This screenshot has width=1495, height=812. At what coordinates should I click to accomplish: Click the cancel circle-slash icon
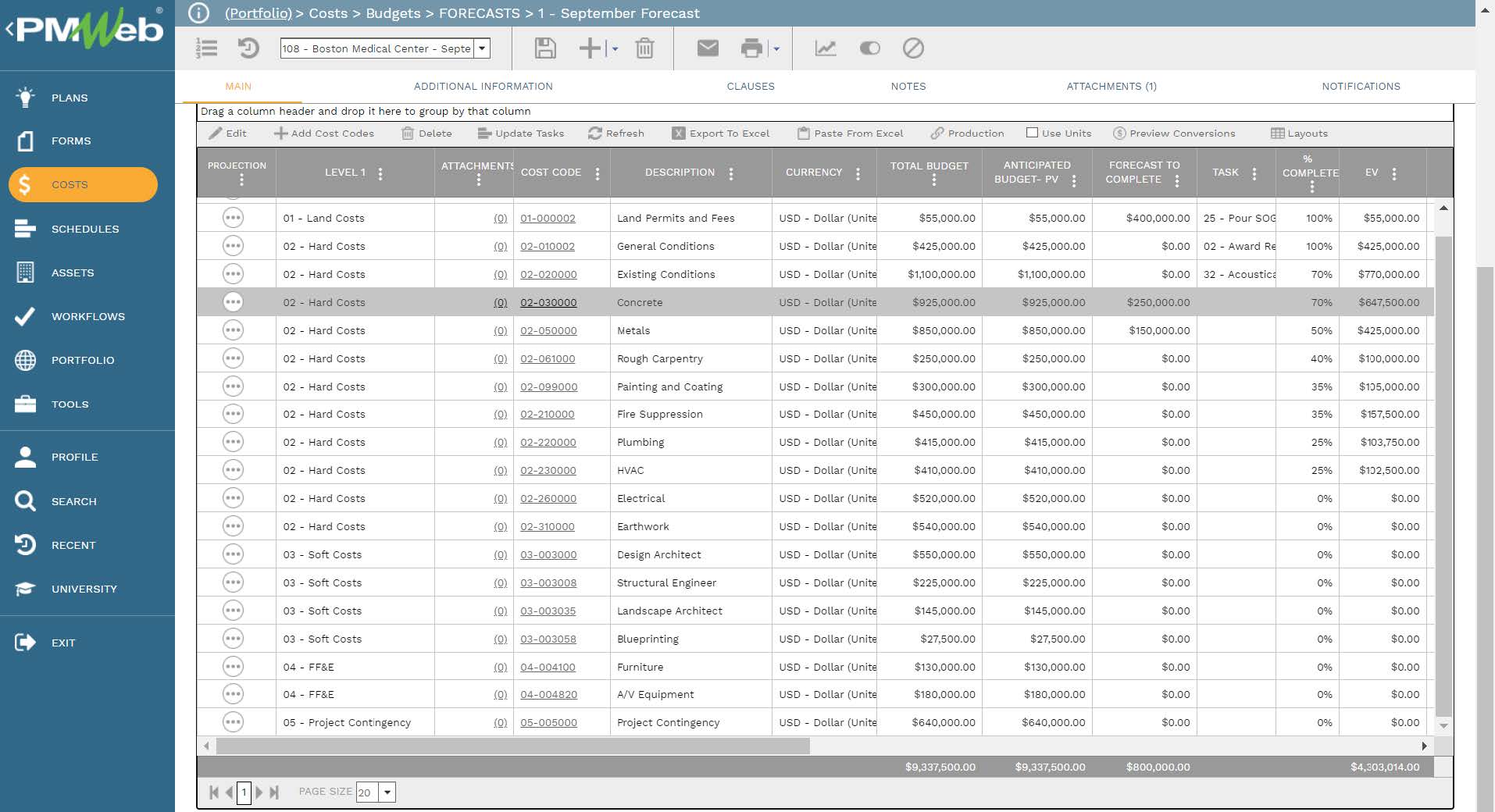pos(913,48)
